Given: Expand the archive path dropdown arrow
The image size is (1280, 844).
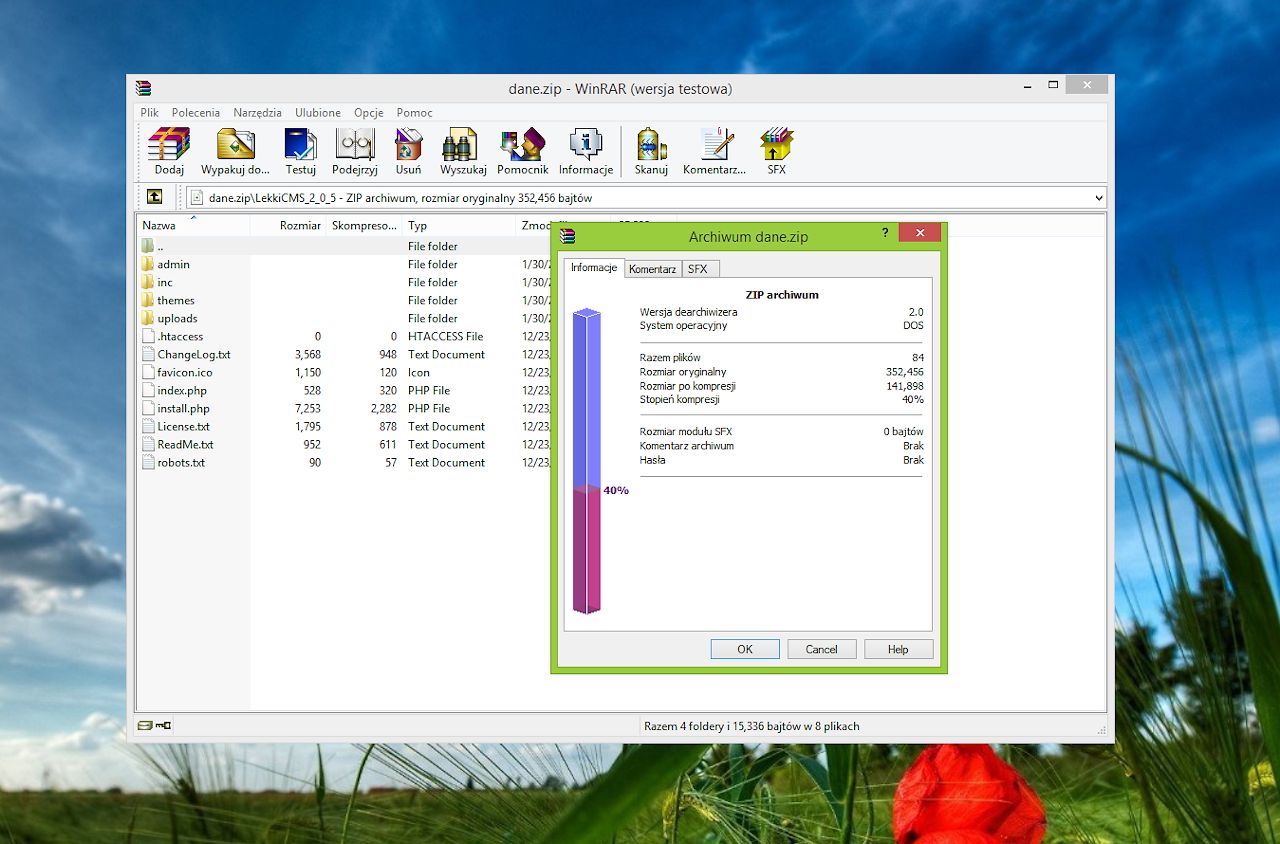Looking at the screenshot, I should 1099,198.
